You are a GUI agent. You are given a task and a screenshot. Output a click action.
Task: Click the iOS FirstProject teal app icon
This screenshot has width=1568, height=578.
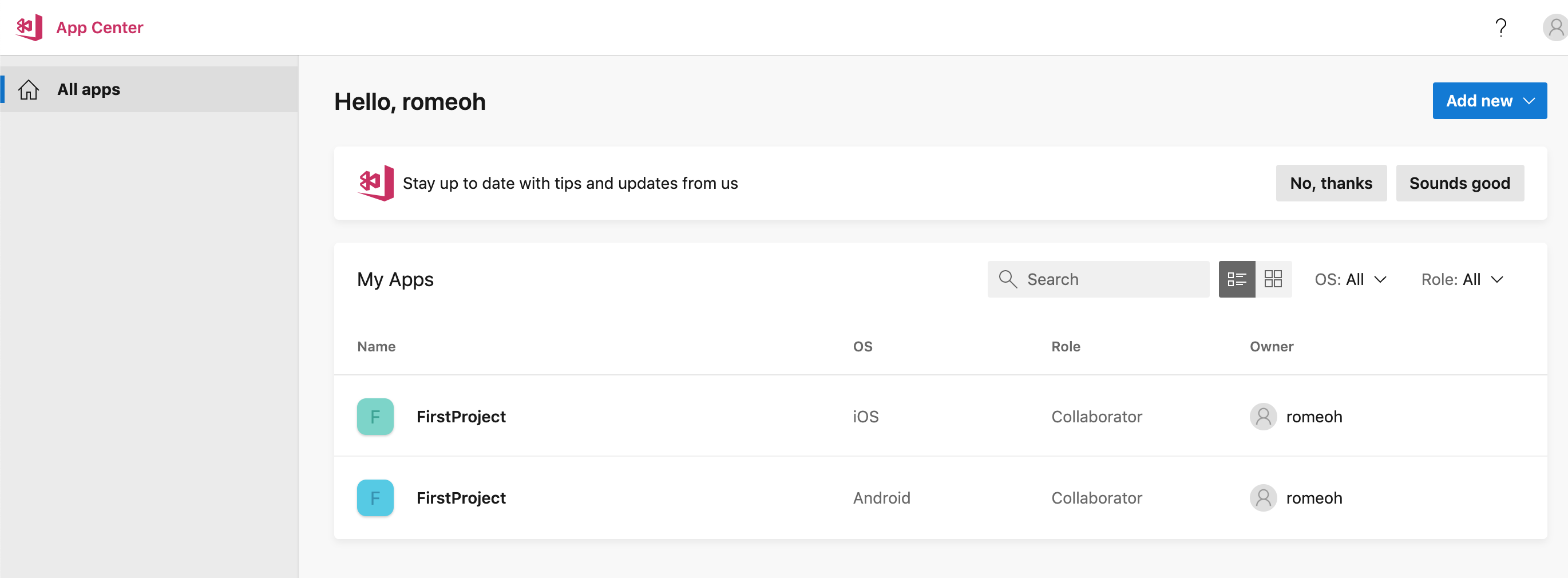[375, 417]
